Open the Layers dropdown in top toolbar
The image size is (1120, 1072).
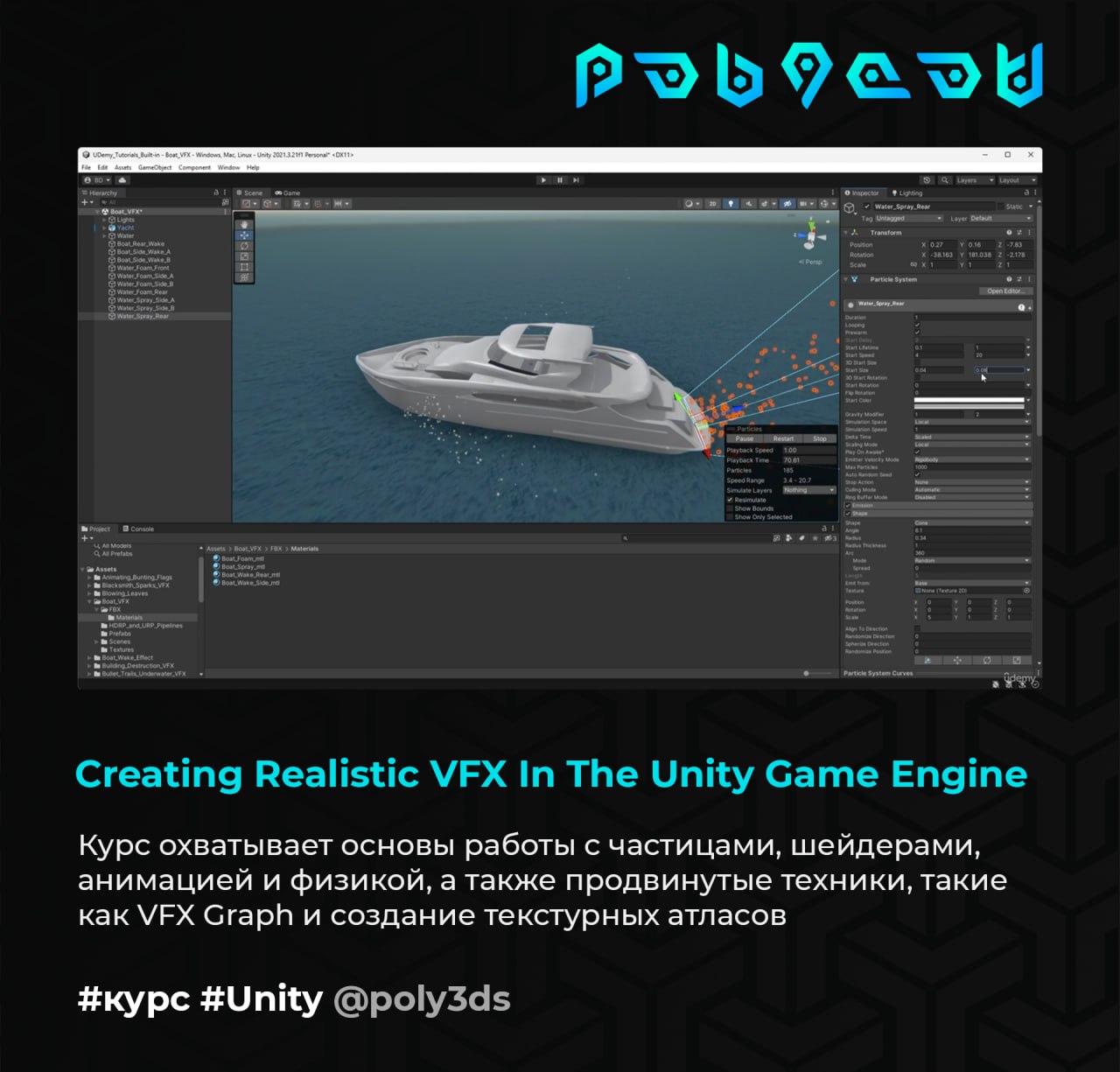click(x=975, y=180)
